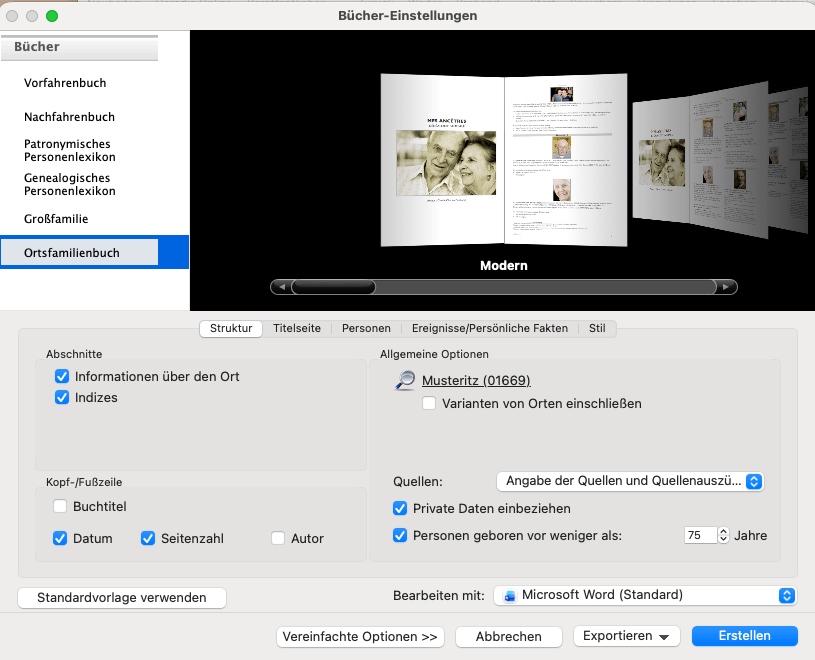Screen dimensions: 815x660
Task: Toggle the Datum checkbox
Action: pos(60,538)
